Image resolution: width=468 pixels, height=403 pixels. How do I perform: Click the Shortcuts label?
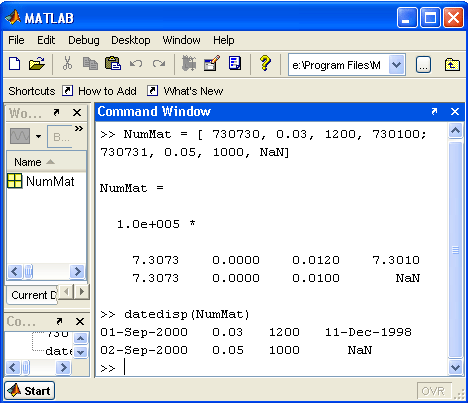(x=32, y=91)
